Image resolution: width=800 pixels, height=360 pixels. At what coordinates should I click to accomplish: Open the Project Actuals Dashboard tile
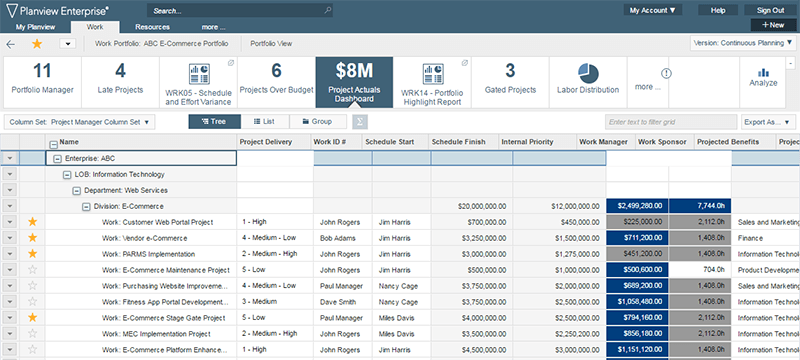coord(354,82)
